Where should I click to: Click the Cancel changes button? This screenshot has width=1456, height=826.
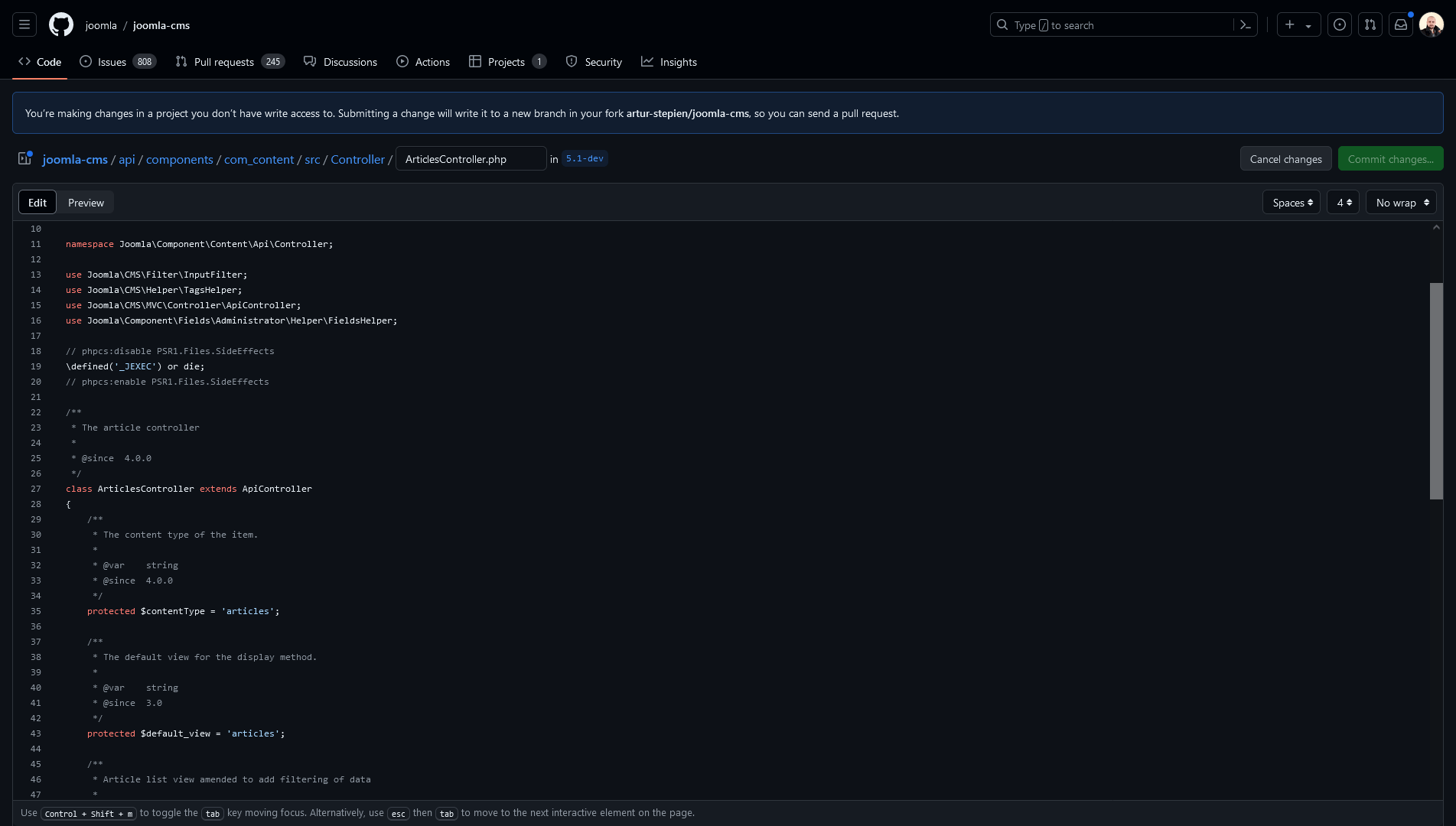click(1285, 159)
